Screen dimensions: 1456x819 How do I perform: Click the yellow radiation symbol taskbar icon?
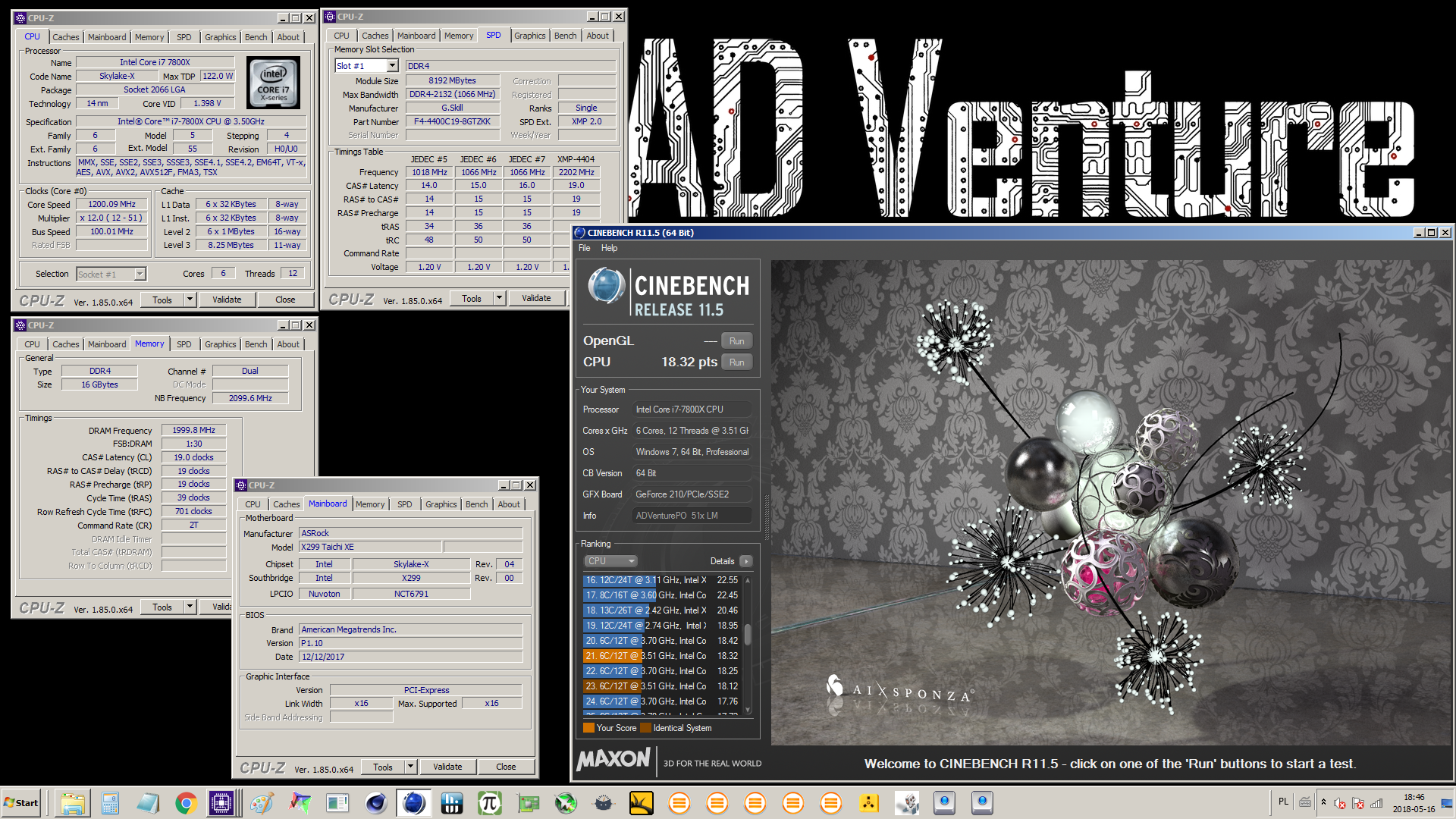[x=869, y=802]
